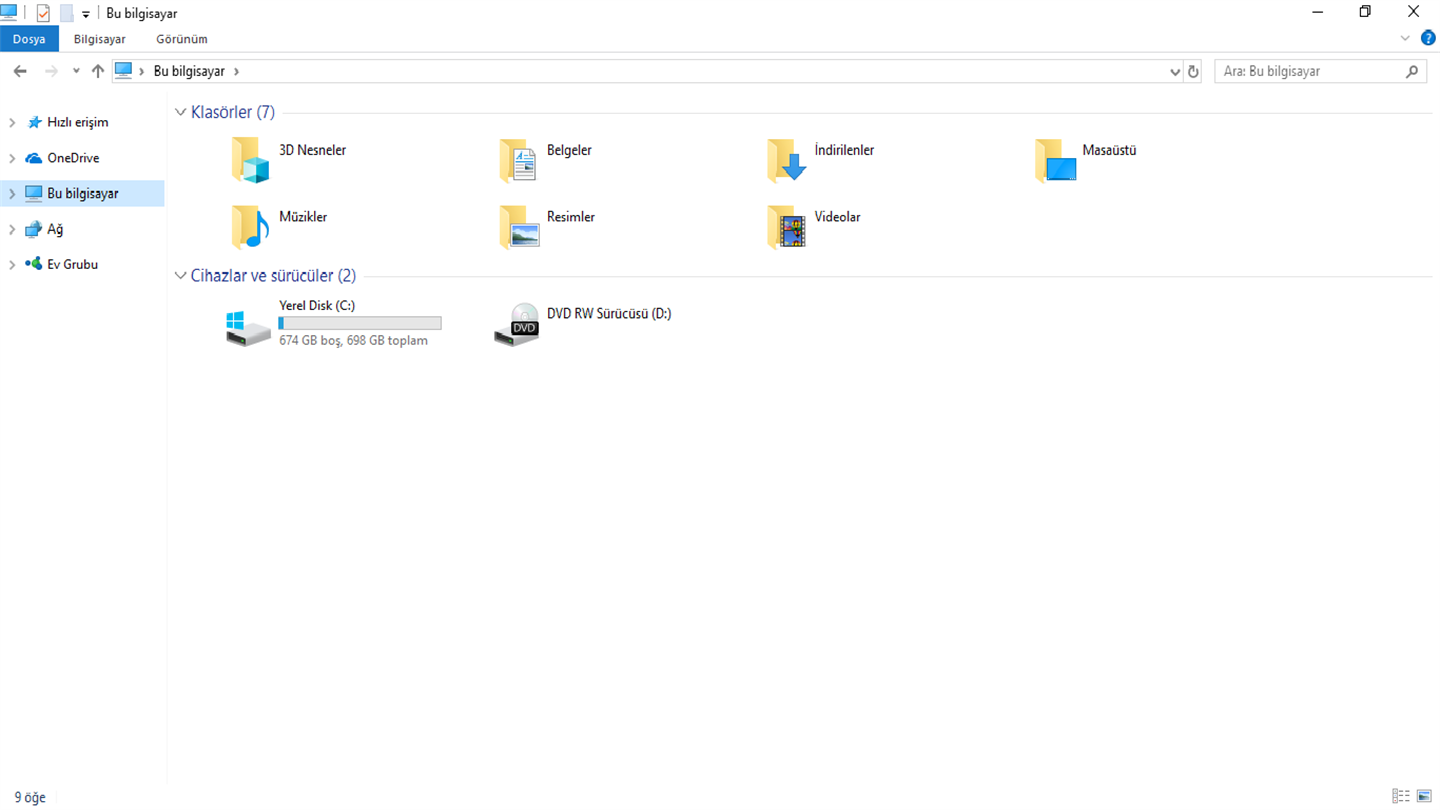Click the Hızlı erişim star icon
Image resolution: width=1440 pixels, height=810 pixels.
coord(34,122)
